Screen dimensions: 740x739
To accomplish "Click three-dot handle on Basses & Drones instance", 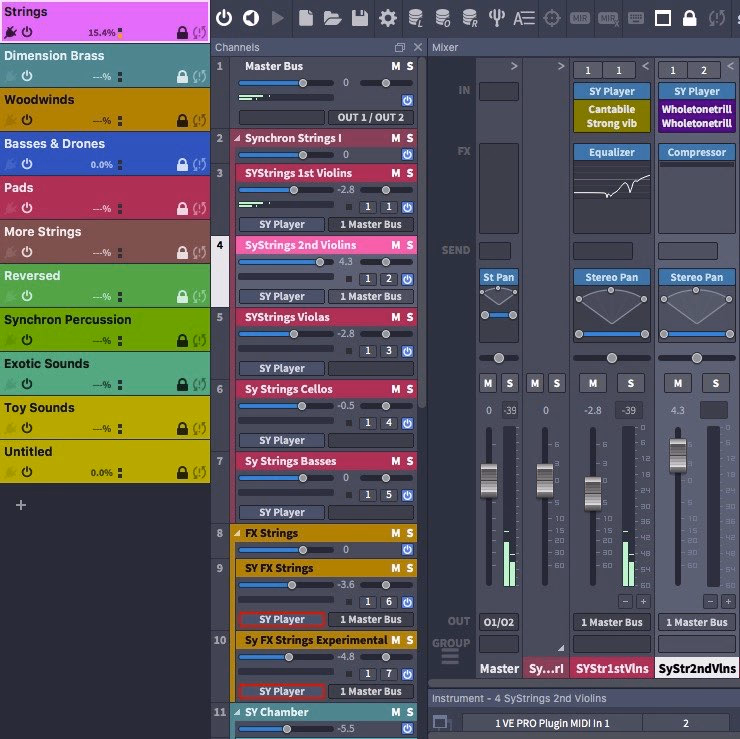I will click(x=120, y=164).
